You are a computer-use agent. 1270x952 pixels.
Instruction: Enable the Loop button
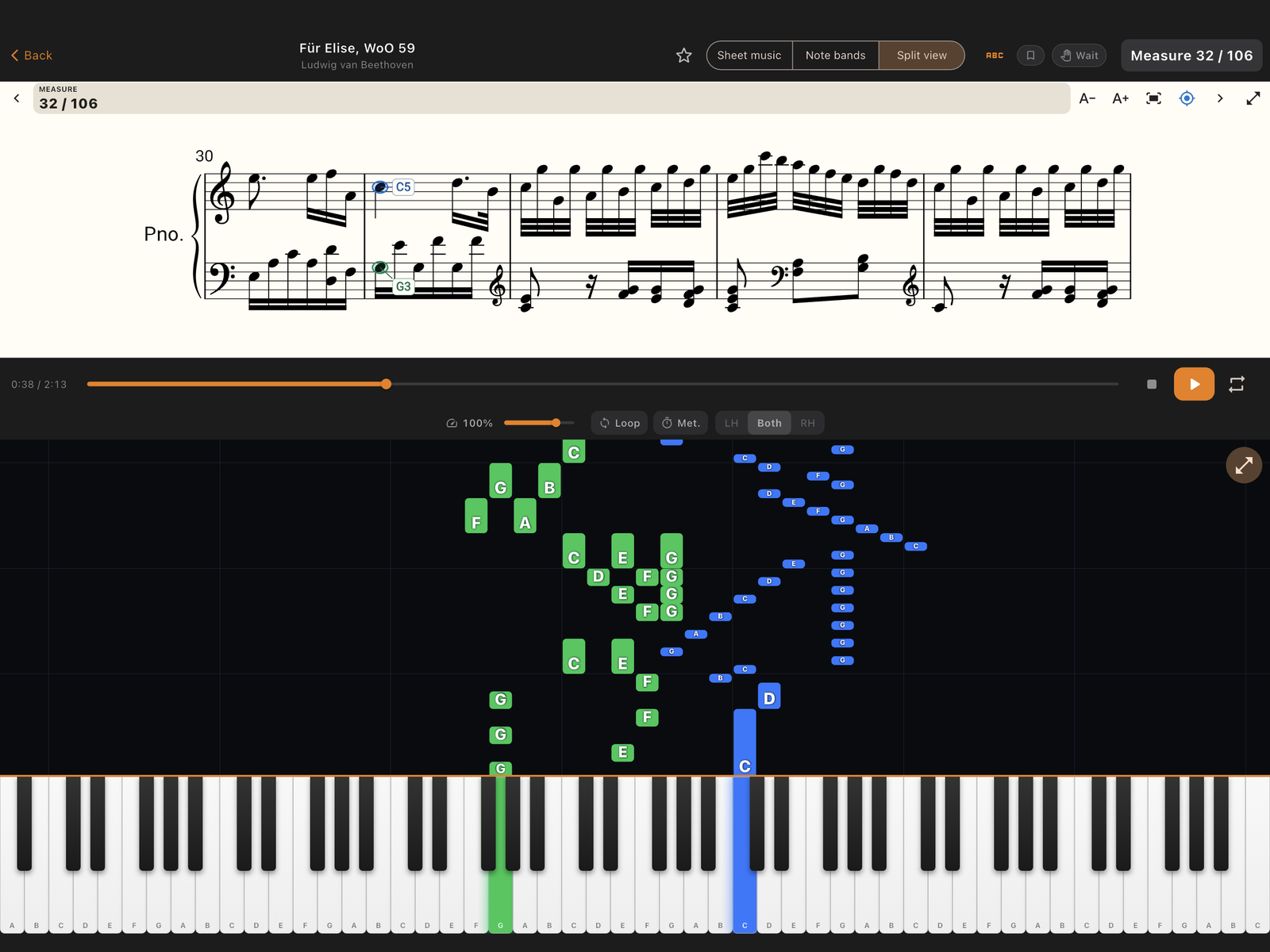pos(619,423)
